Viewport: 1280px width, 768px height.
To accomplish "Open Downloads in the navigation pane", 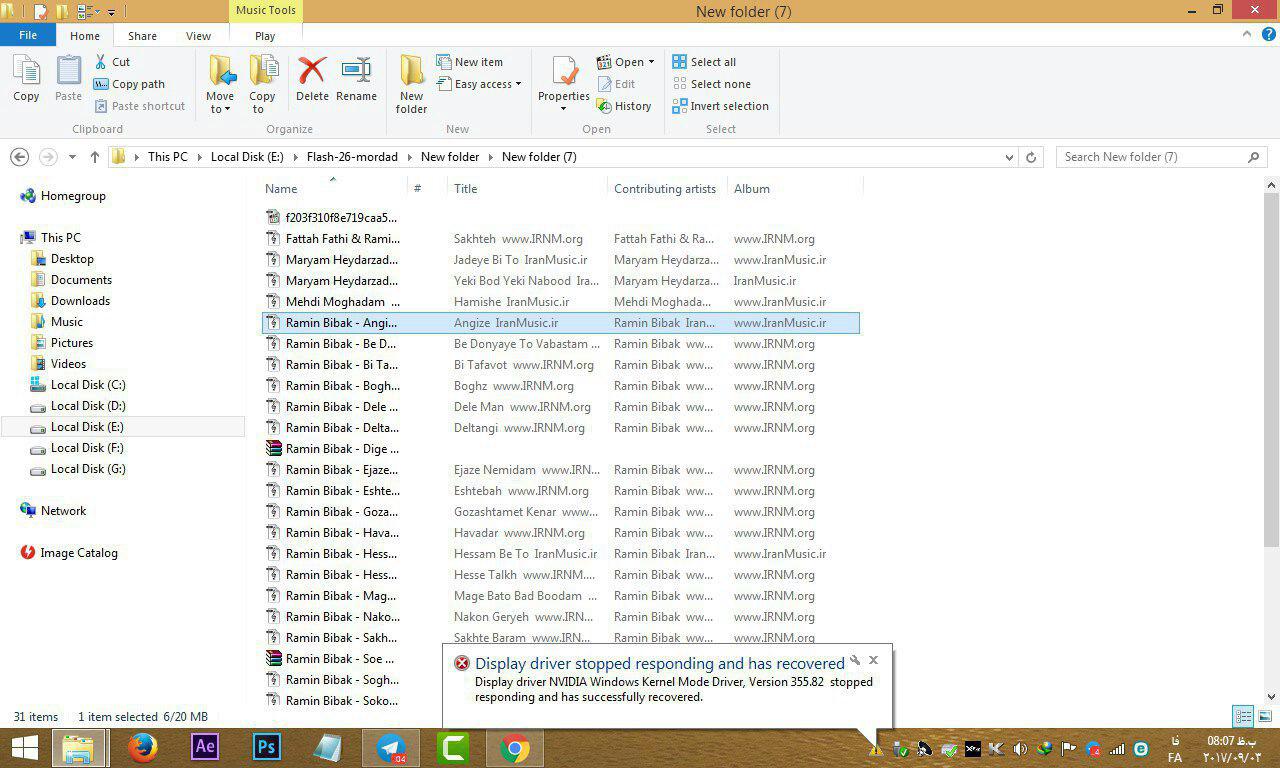I will tap(80, 301).
